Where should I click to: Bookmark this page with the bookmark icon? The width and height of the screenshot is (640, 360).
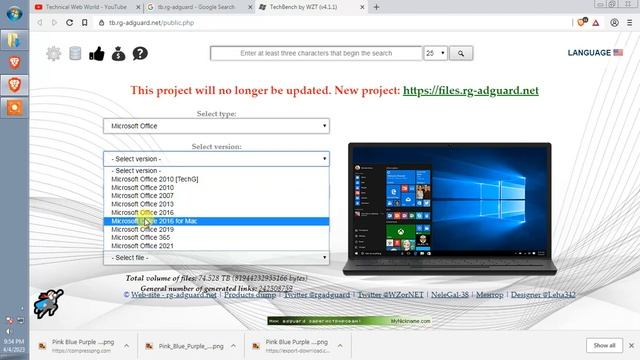[84, 23]
